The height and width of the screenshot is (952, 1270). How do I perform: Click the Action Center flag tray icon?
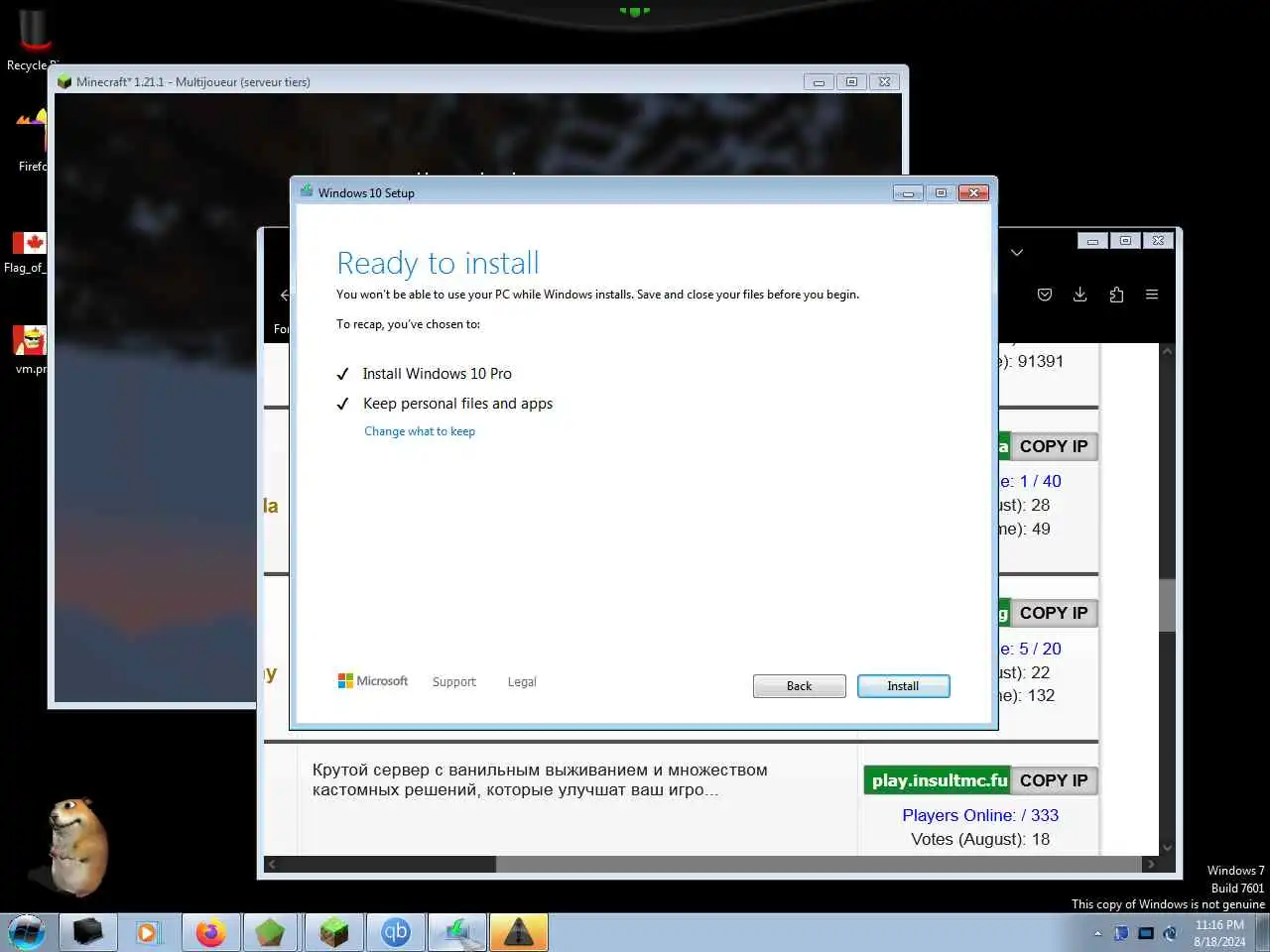(1121, 933)
